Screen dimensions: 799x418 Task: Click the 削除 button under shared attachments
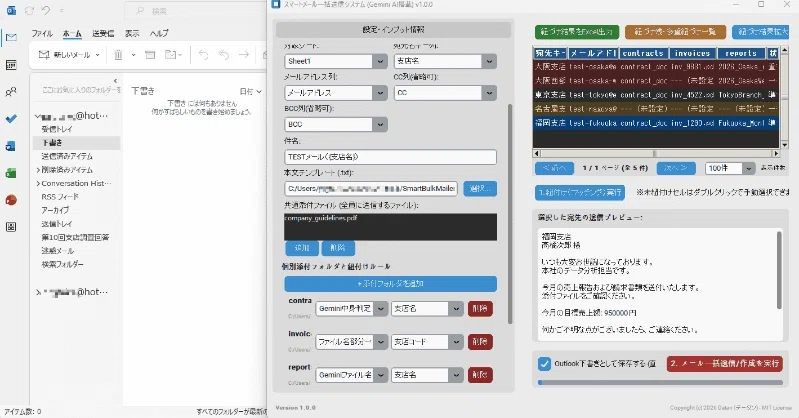tap(338, 248)
